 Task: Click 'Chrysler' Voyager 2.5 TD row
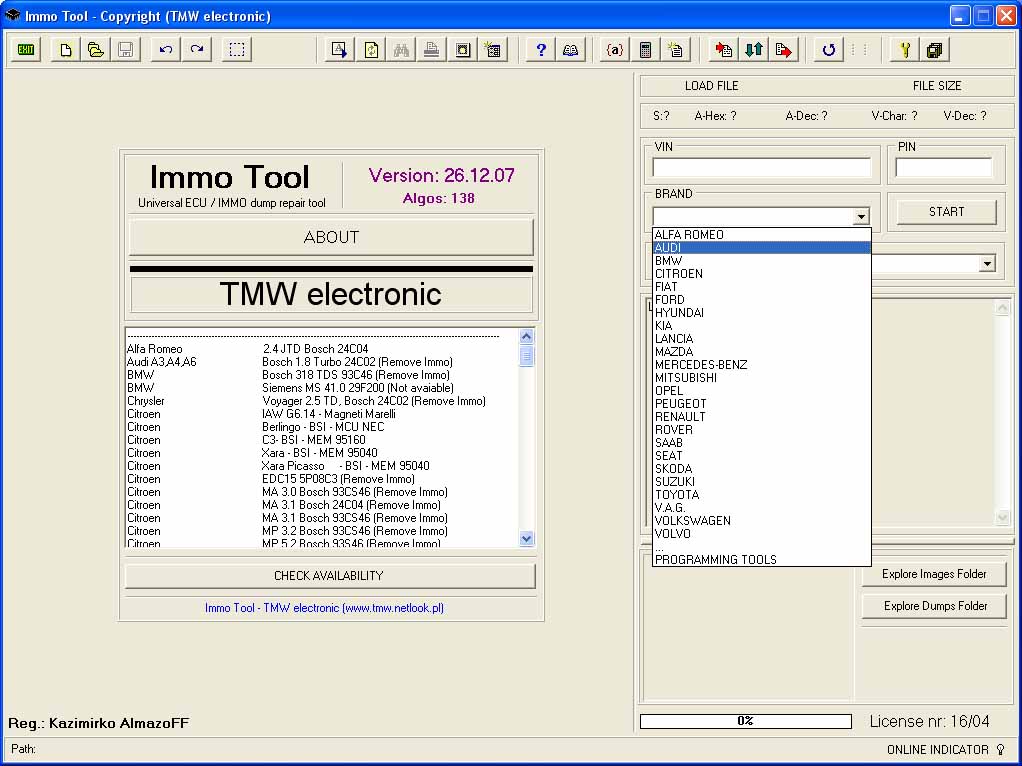pyautogui.click(x=322, y=401)
